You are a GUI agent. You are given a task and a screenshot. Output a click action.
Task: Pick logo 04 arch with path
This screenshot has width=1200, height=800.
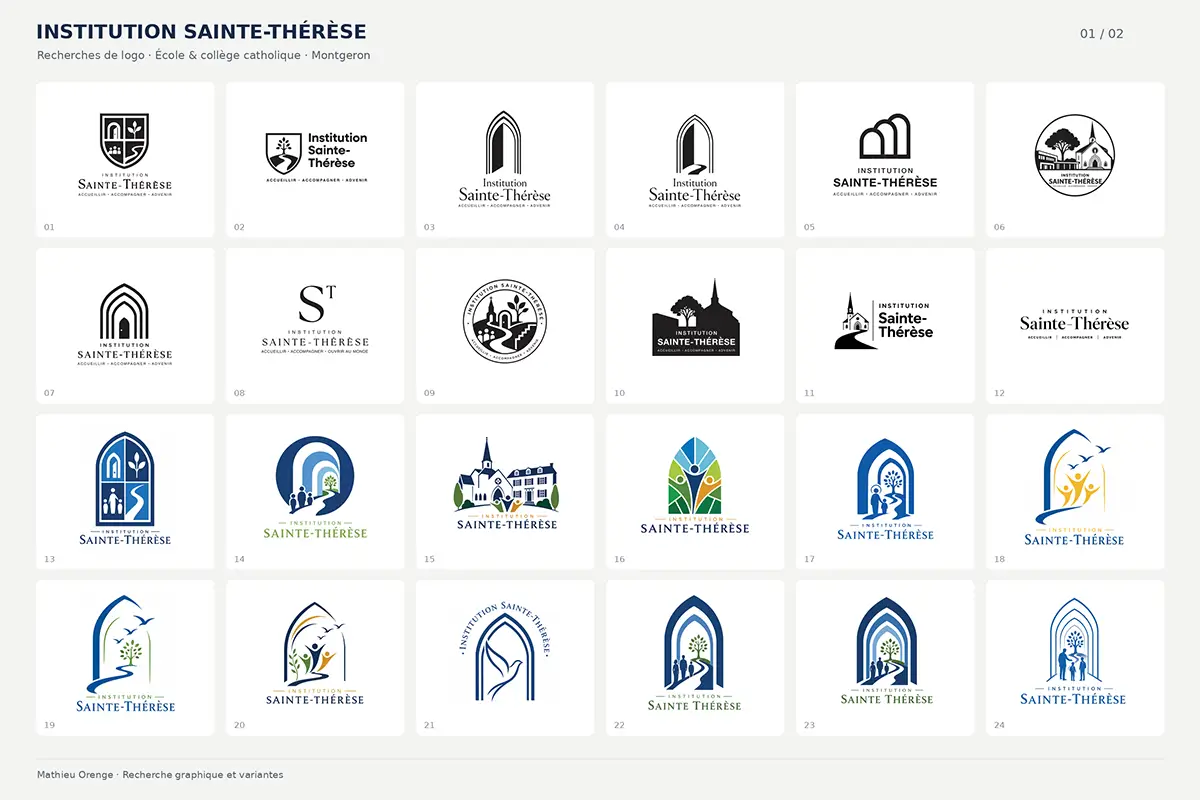[x=695, y=160]
